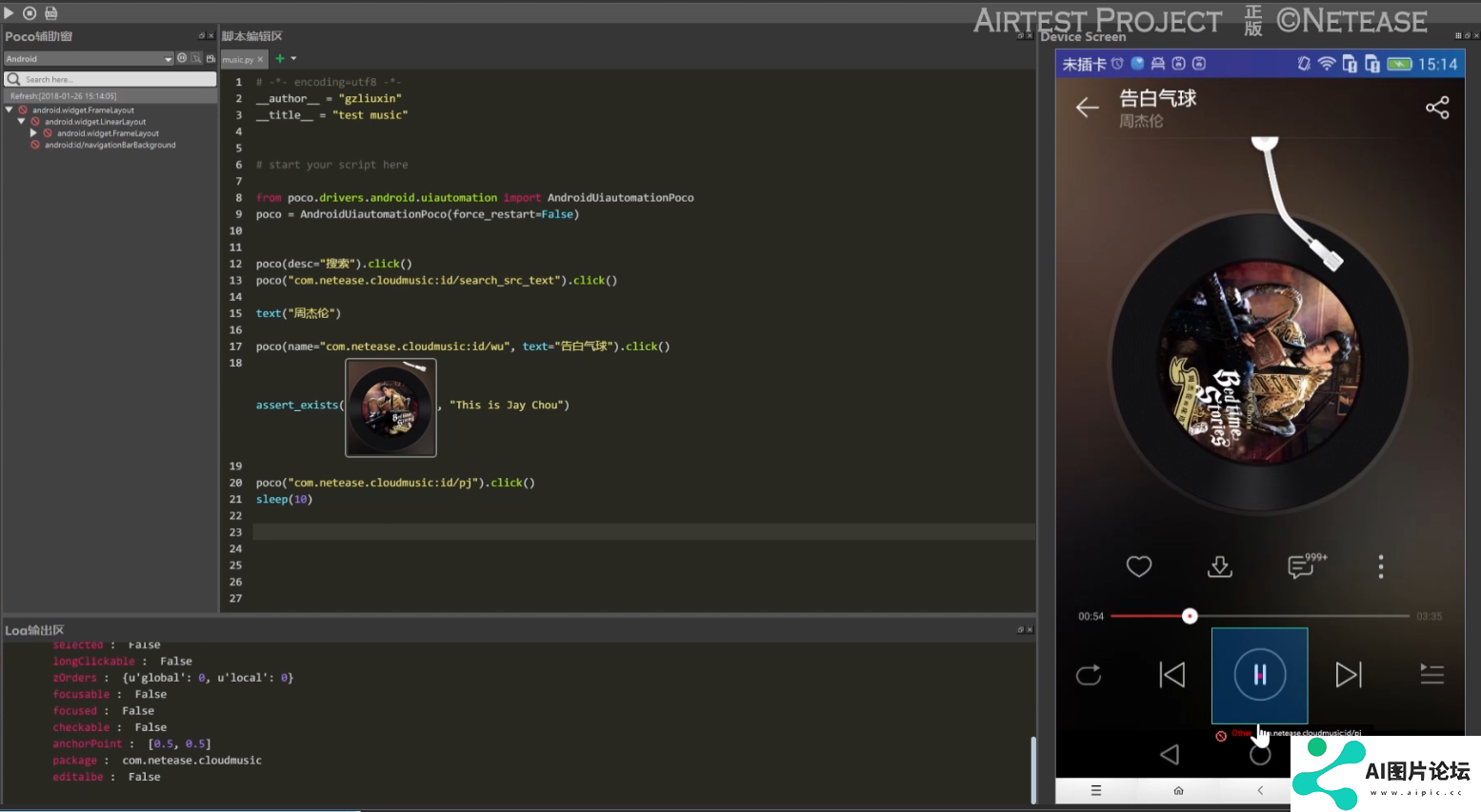The image size is (1481, 812).
Task: Open the current playlist queue
Action: (x=1432, y=674)
